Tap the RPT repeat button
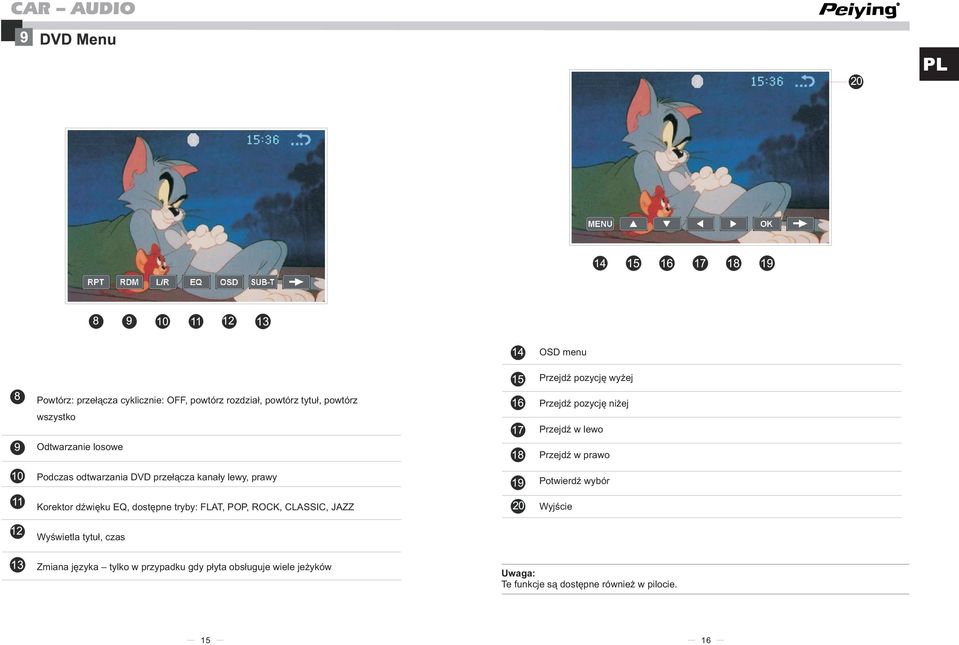This screenshot has height=645, width=959. (95, 282)
